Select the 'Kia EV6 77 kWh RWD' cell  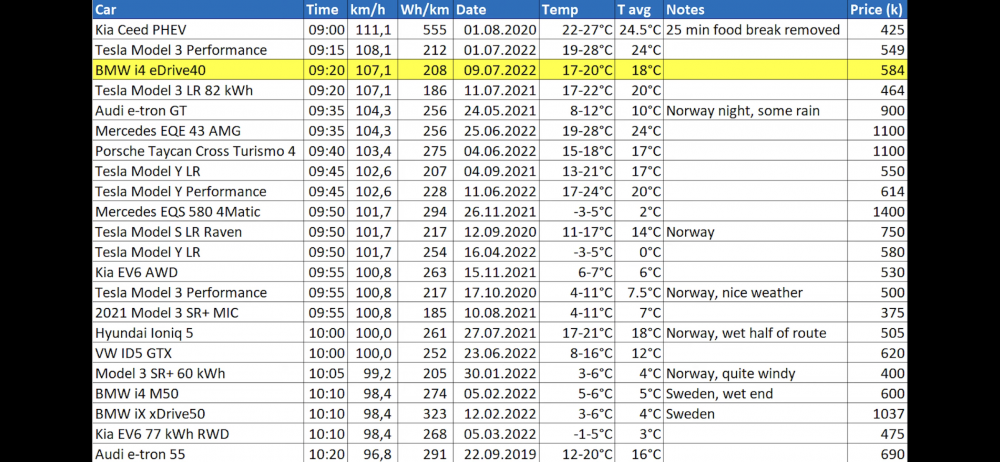[x=198, y=434]
